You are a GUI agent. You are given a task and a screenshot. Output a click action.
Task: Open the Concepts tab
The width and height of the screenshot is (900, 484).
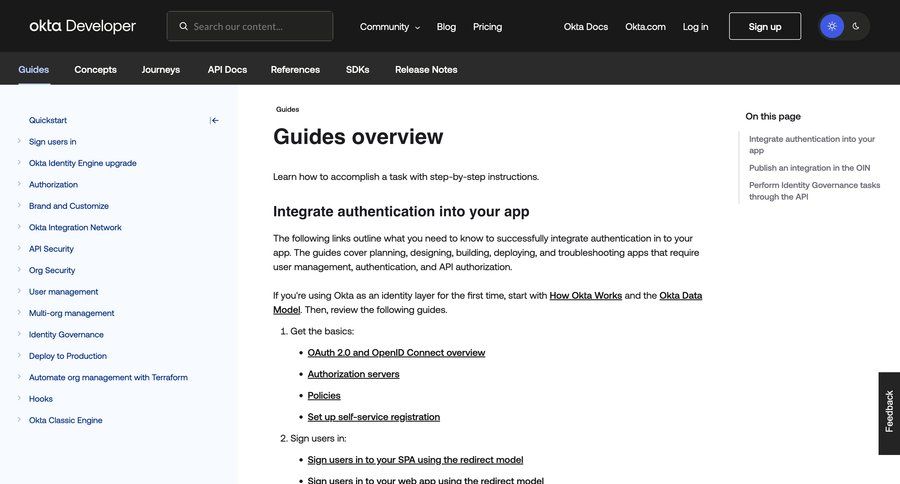95,69
